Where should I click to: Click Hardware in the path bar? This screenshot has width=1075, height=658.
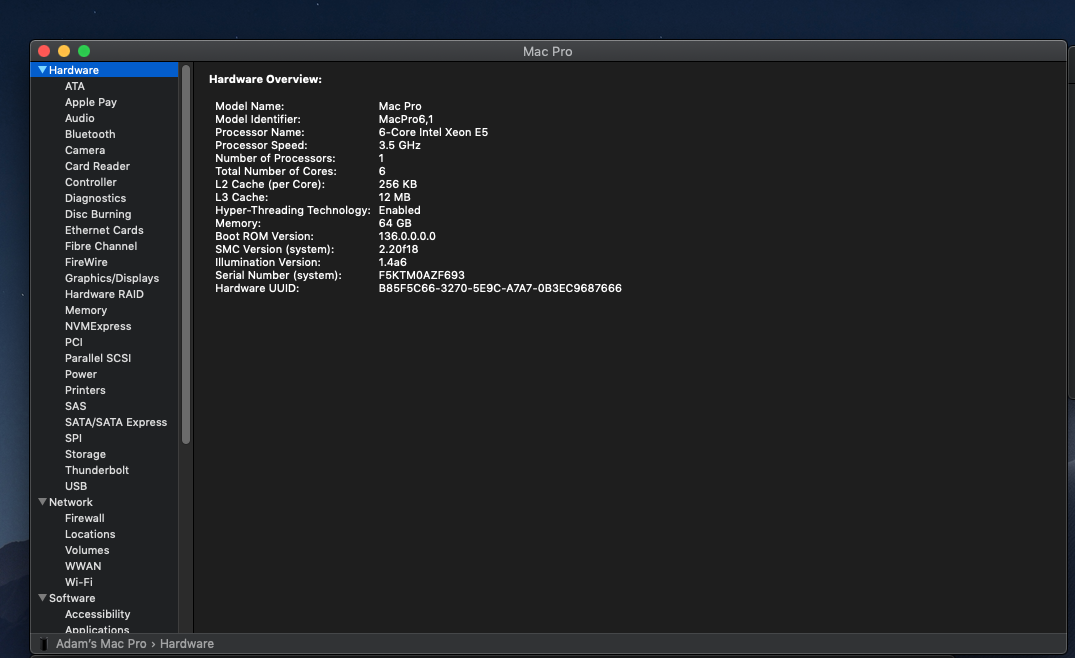point(186,644)
